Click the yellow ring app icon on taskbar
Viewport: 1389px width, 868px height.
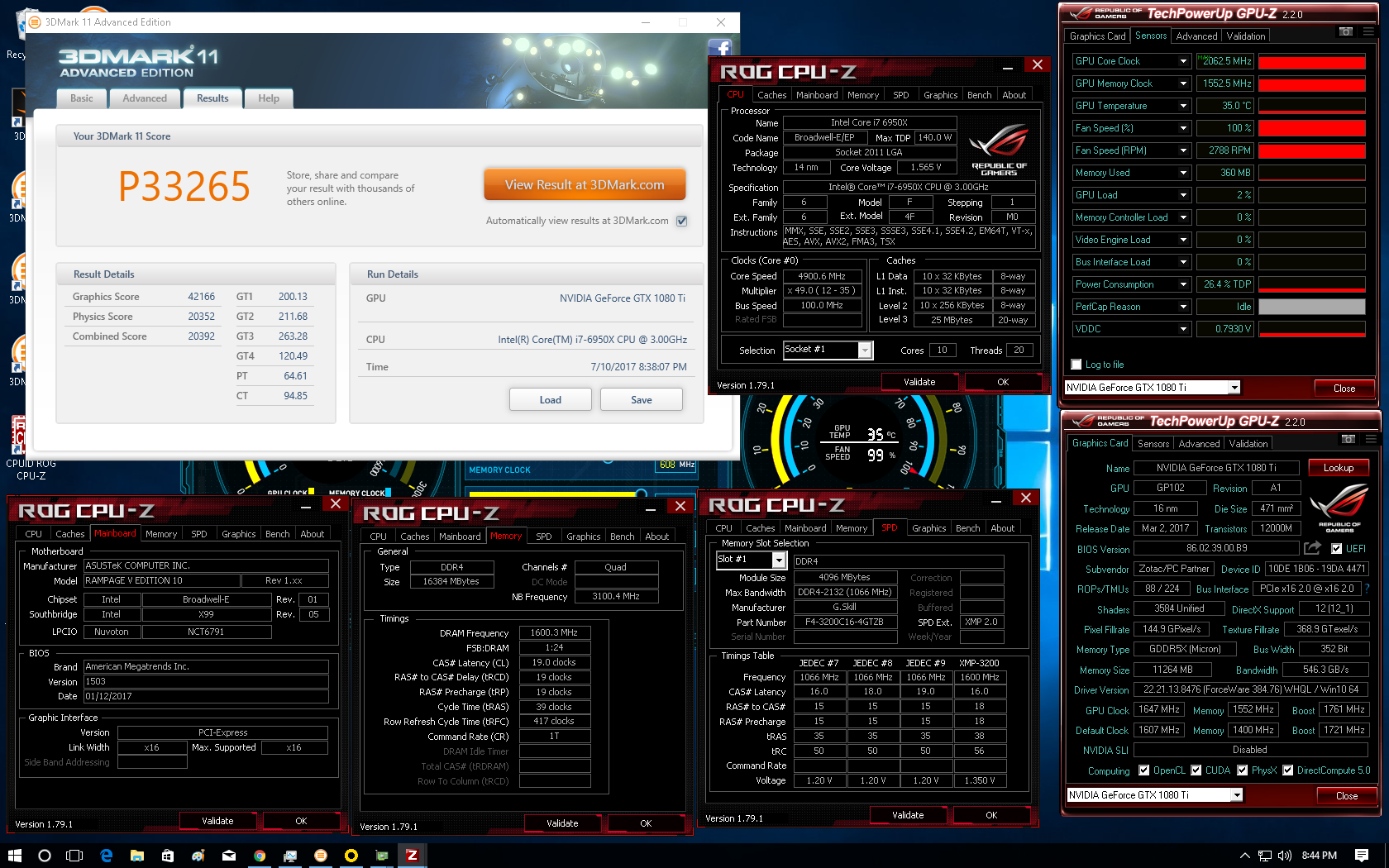351,856
